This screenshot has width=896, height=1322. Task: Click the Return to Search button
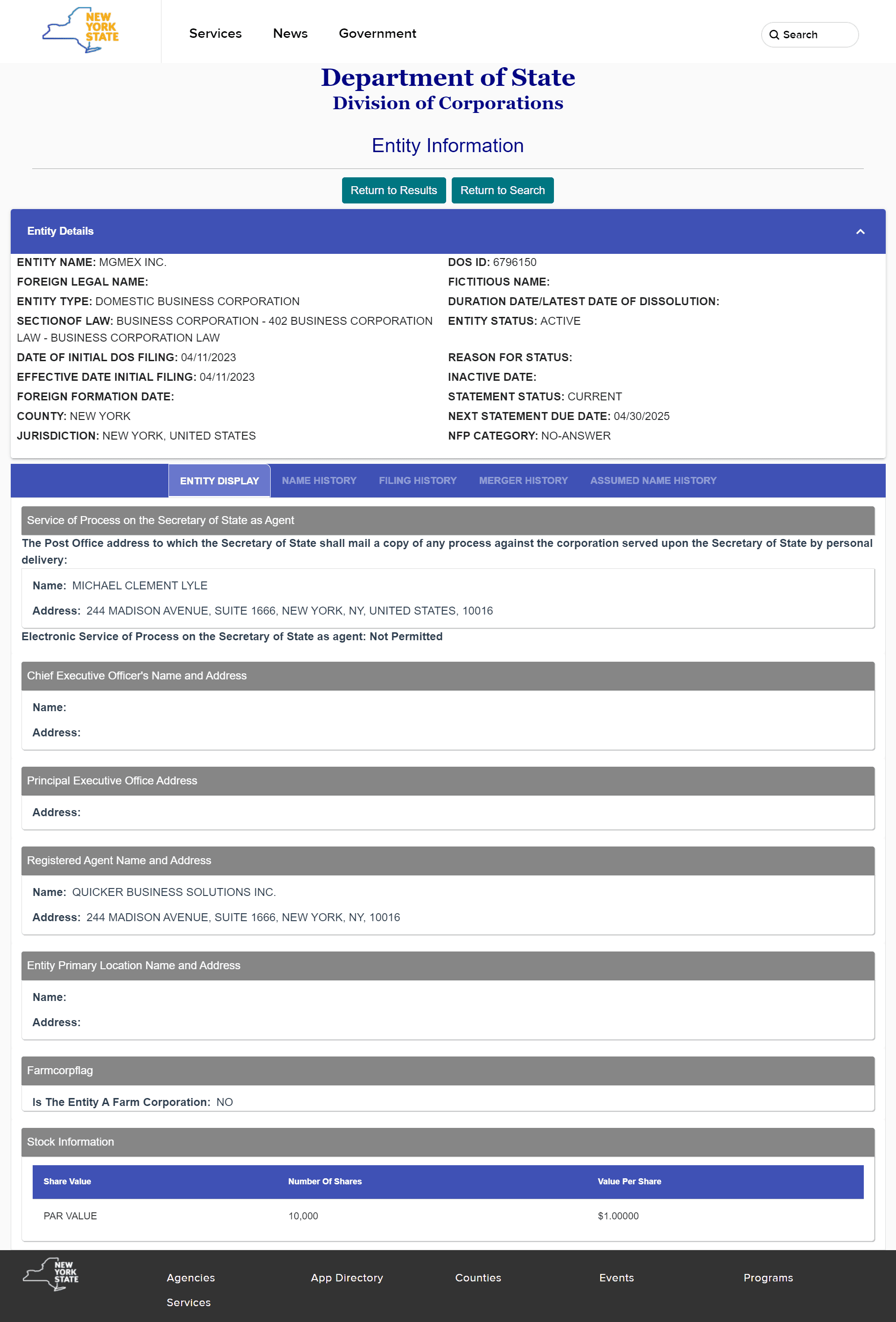tap(502, 190)
